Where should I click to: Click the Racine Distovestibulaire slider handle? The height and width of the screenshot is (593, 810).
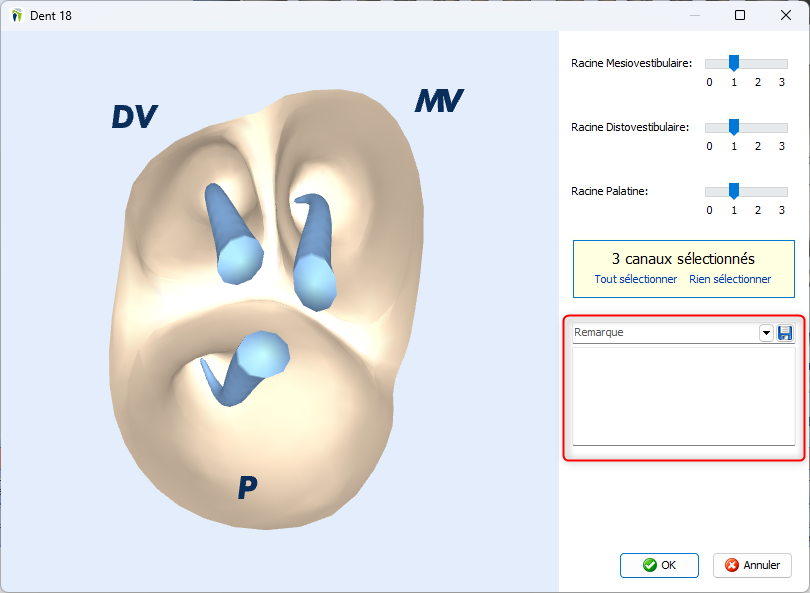point(734,127)
